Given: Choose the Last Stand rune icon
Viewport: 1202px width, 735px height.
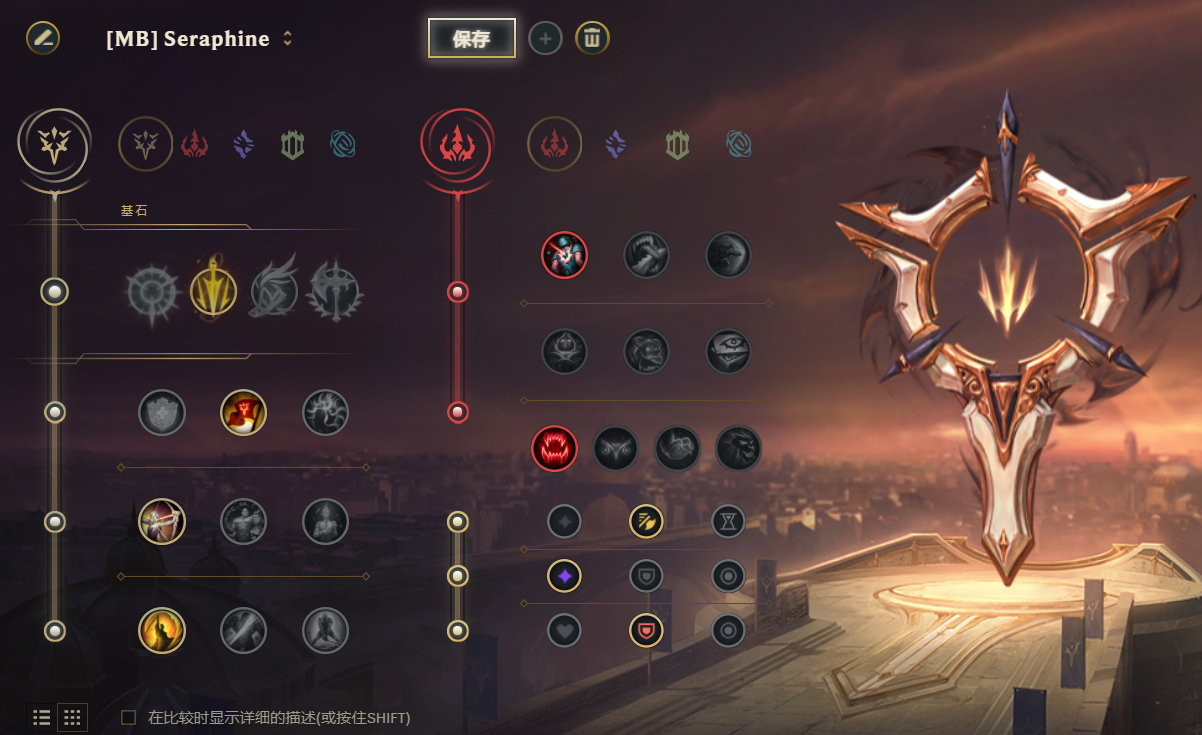Looking at the screenshot, I should 326,631.
